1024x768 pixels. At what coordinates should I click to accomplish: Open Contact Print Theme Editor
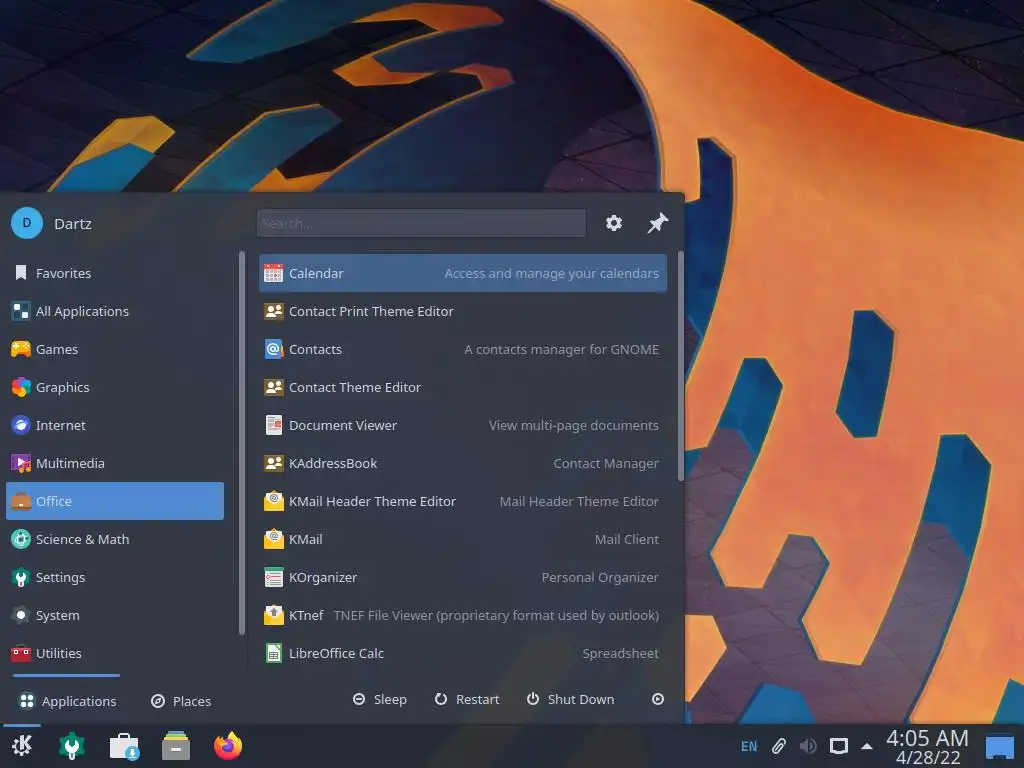pos(463,311)
